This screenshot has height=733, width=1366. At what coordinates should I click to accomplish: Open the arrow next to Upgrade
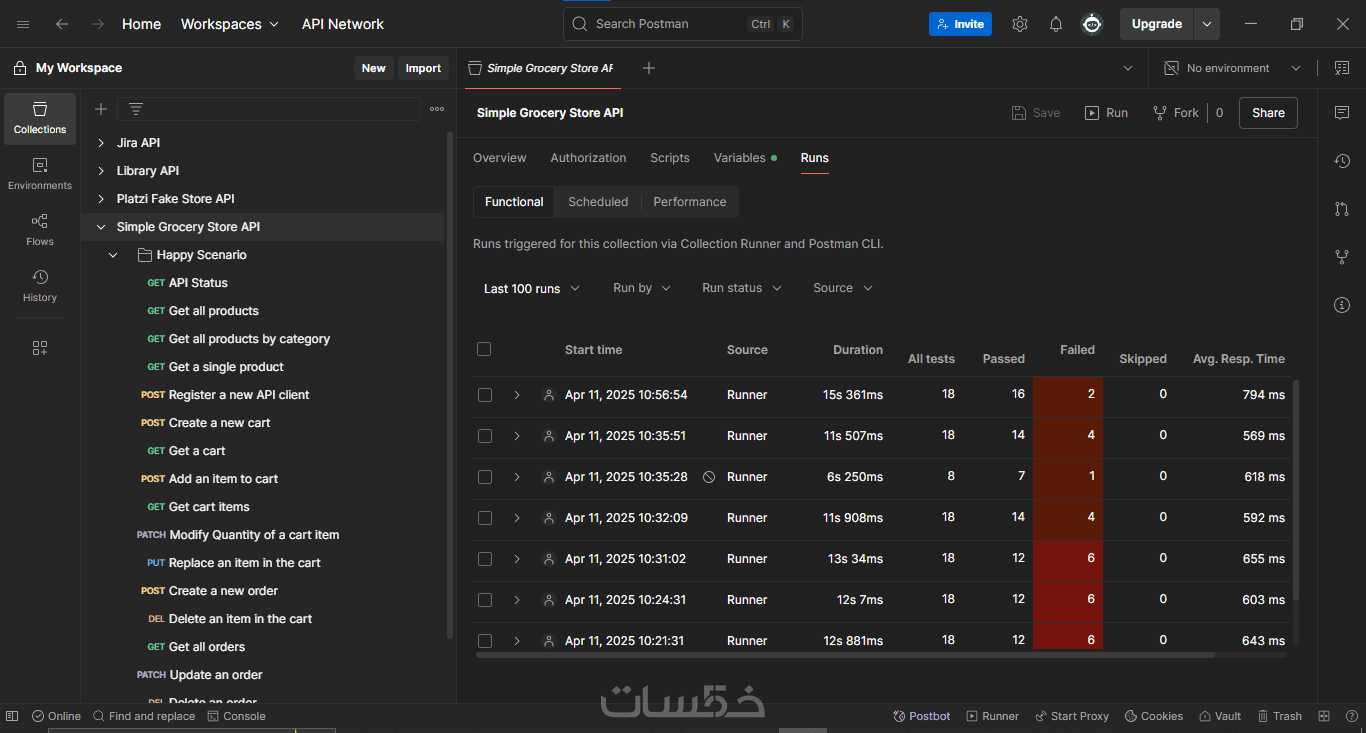(x=1207, y=24)
